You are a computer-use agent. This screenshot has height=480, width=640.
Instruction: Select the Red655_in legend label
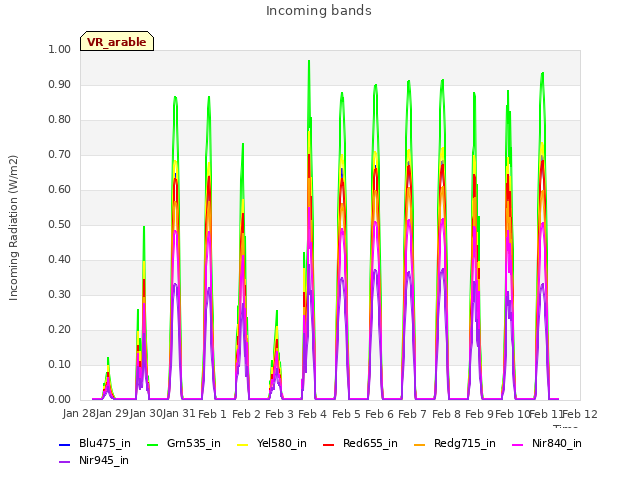[370, 443]
